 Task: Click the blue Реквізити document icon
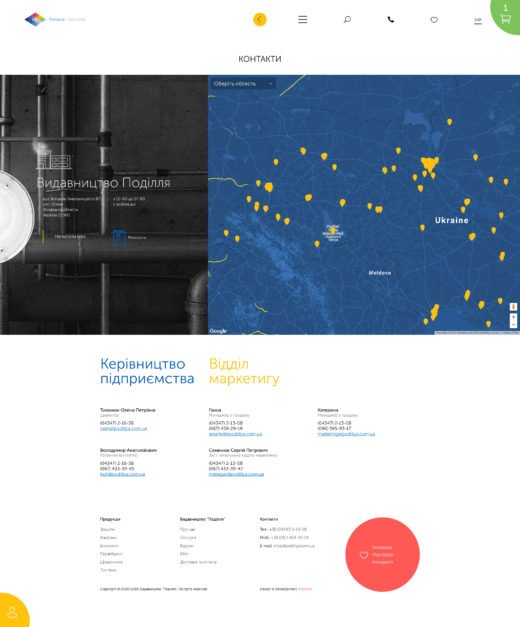point(119,238)
